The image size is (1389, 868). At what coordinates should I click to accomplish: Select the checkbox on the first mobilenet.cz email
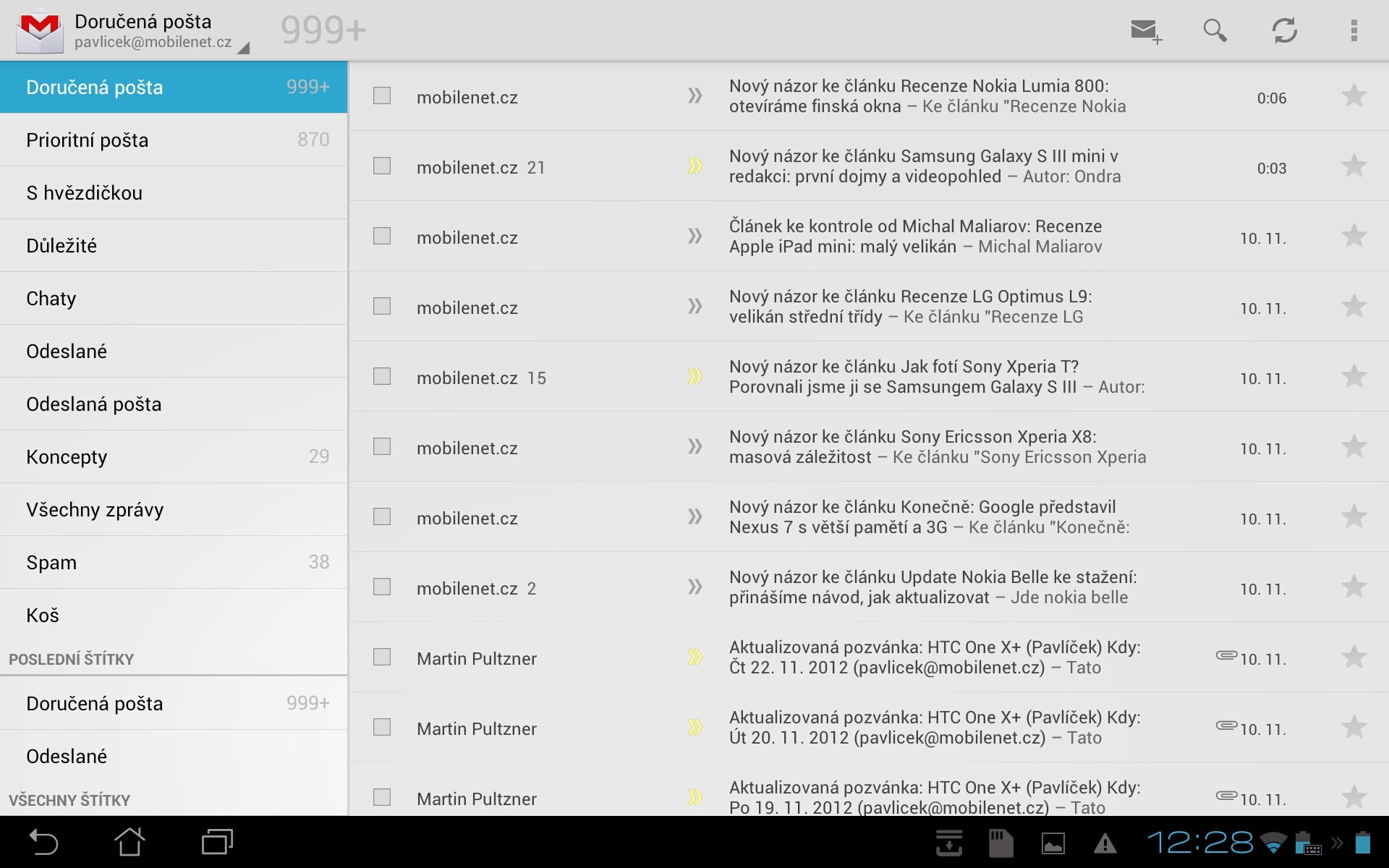click(x=381, y=95)
